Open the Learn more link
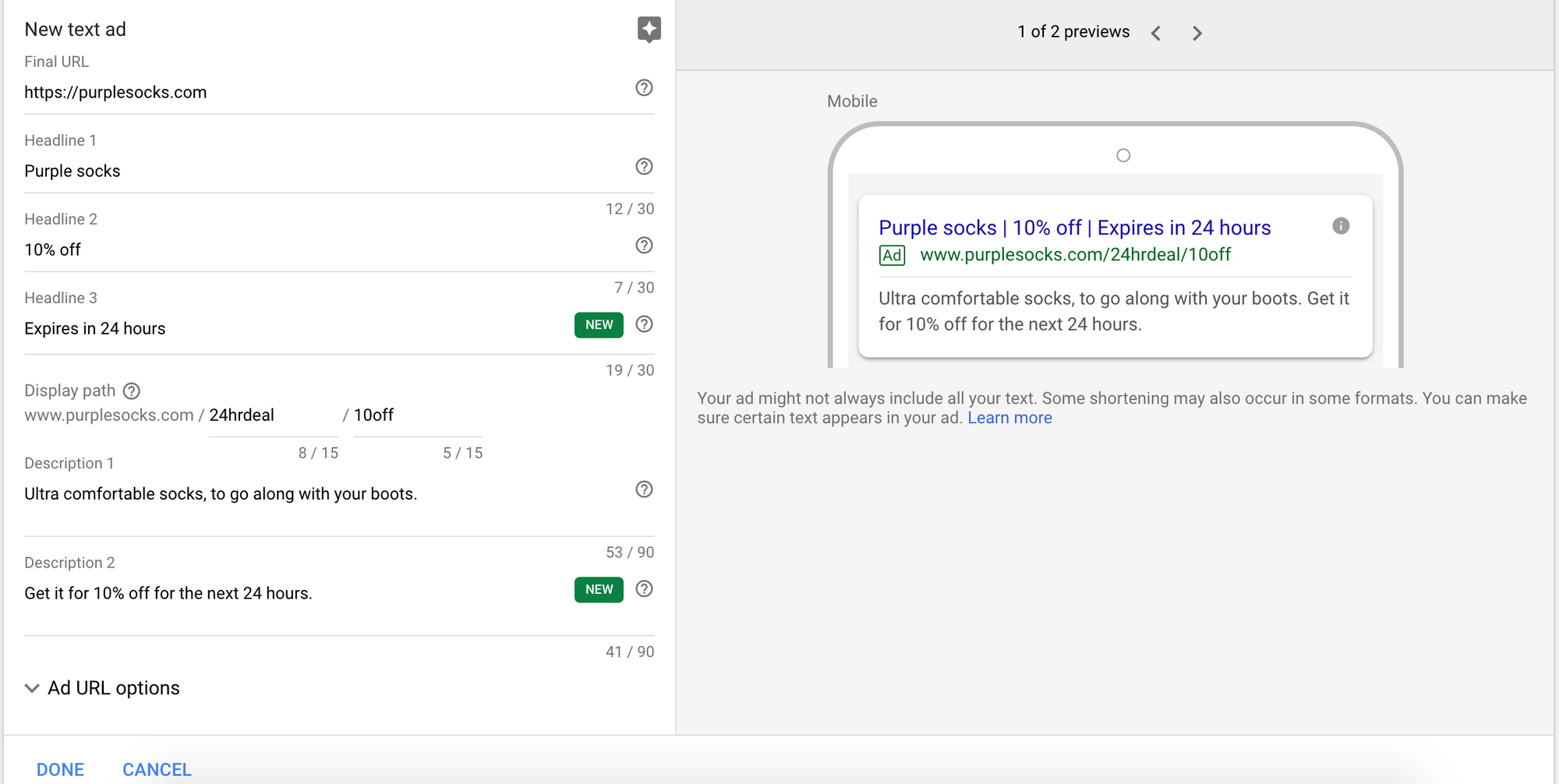 (1009, 418)
